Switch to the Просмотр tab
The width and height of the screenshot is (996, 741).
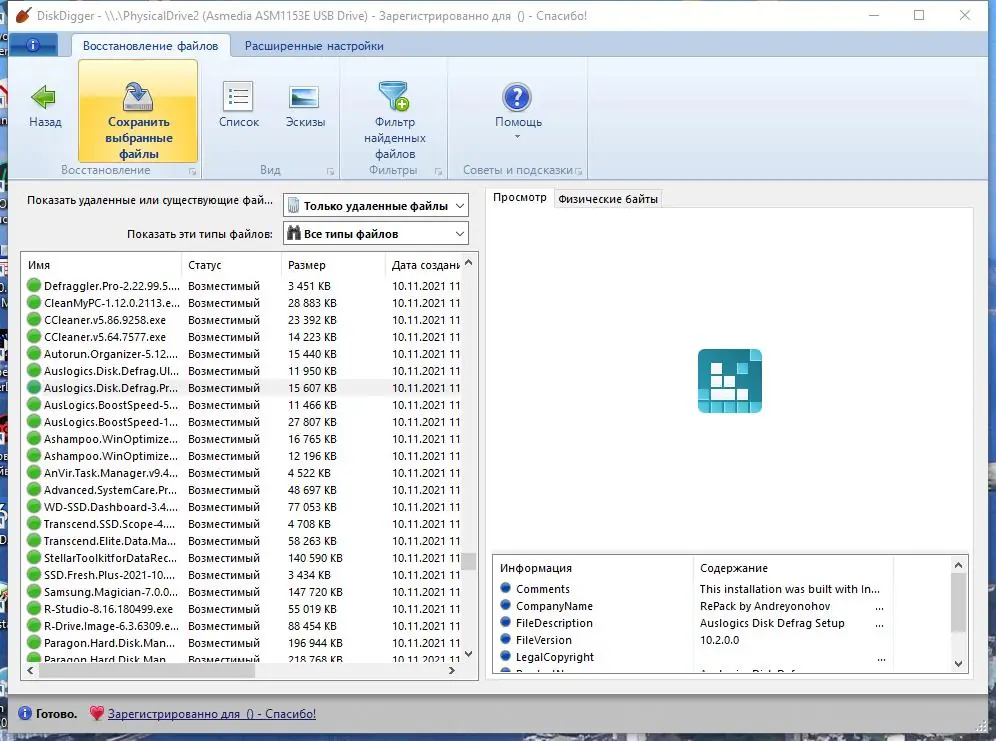[x=520, y=197]
